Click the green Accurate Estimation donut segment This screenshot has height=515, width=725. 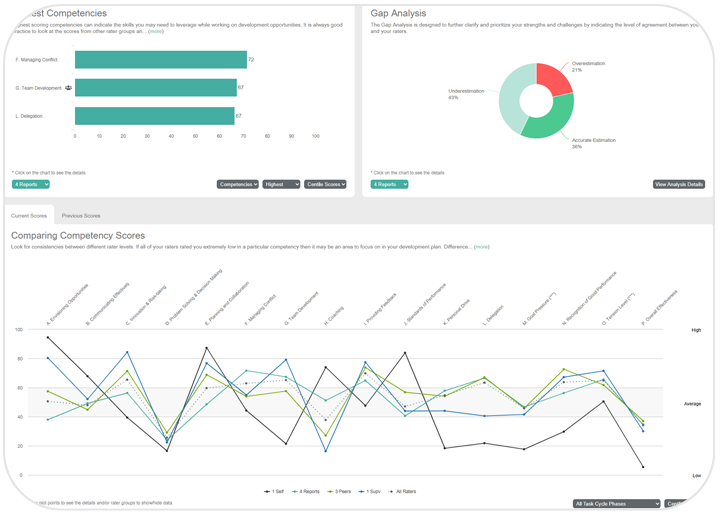[x=555, y=120]
